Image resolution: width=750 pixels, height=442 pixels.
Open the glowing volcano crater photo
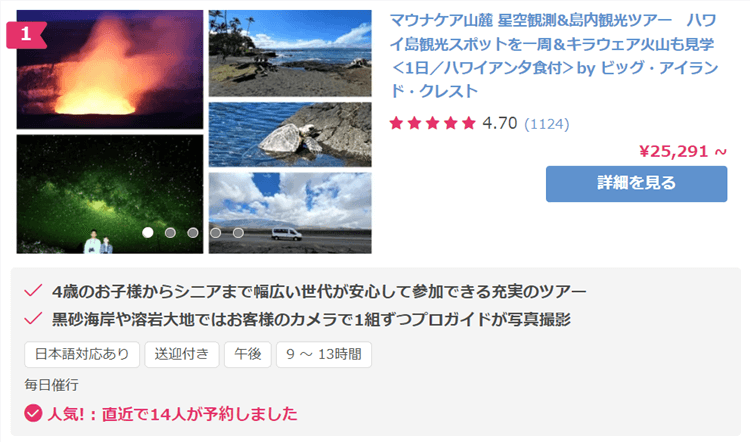110,69
